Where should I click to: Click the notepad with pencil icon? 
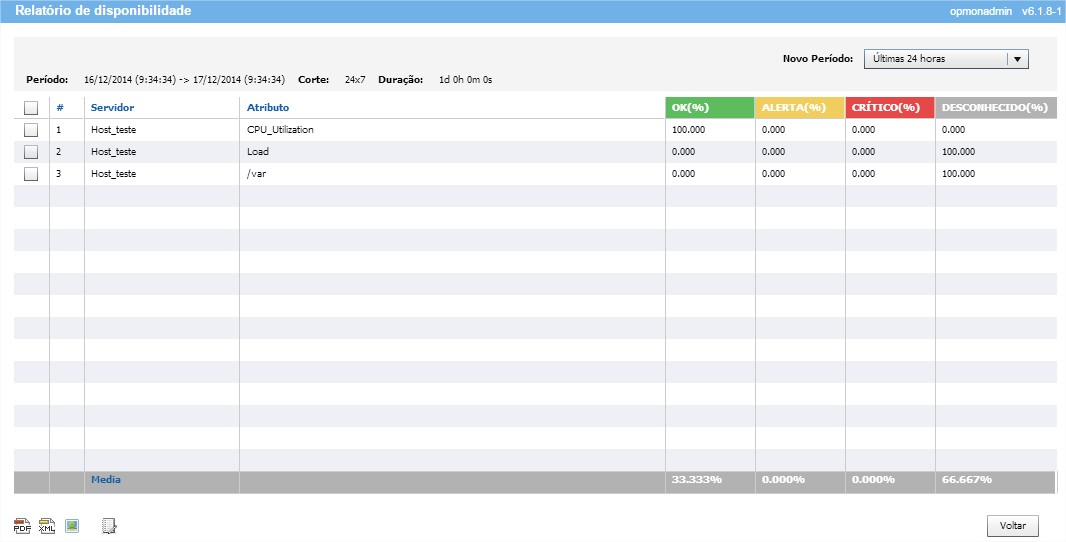click(110, 526)
